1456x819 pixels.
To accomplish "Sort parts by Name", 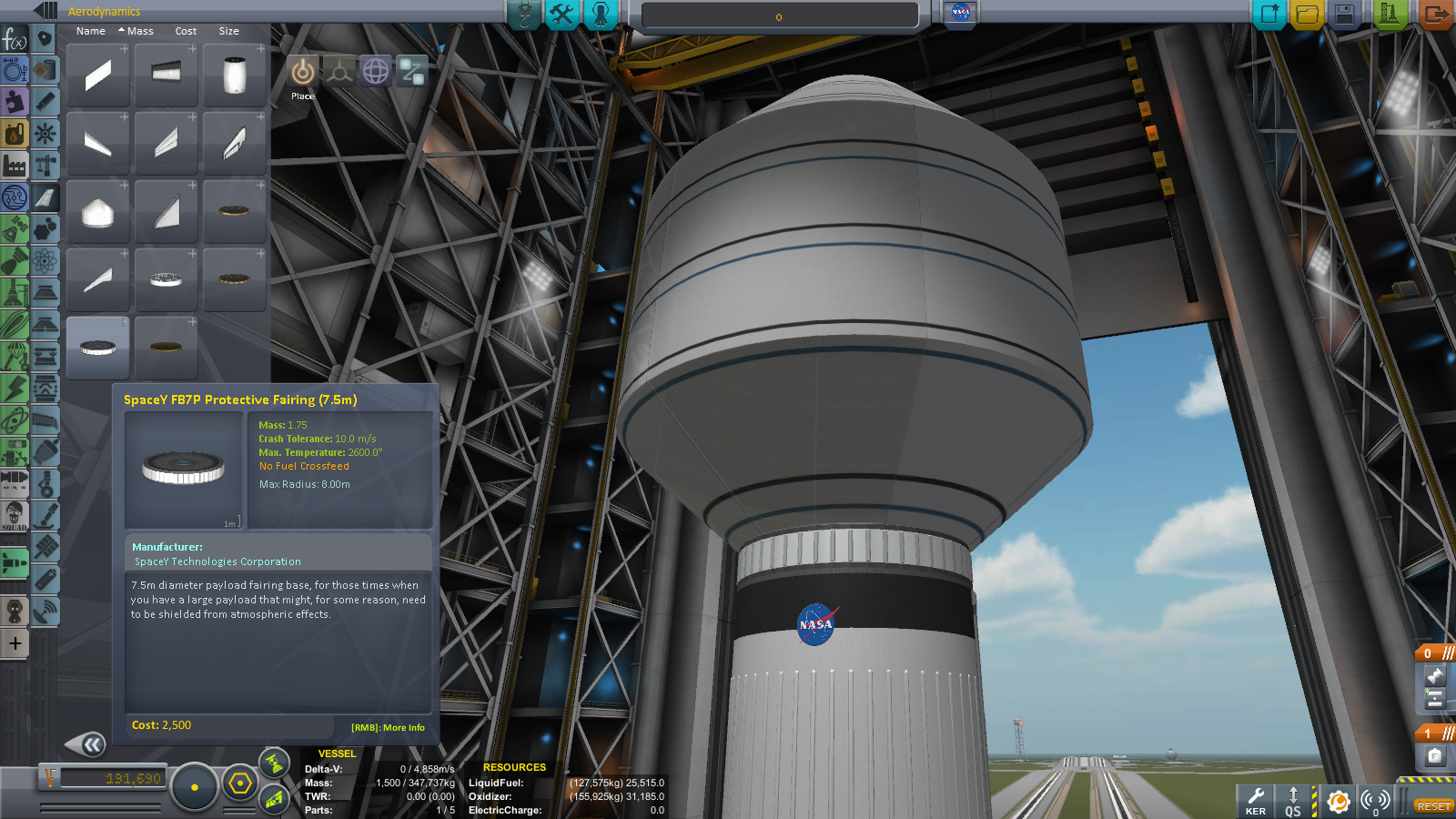I will point(91,31).
